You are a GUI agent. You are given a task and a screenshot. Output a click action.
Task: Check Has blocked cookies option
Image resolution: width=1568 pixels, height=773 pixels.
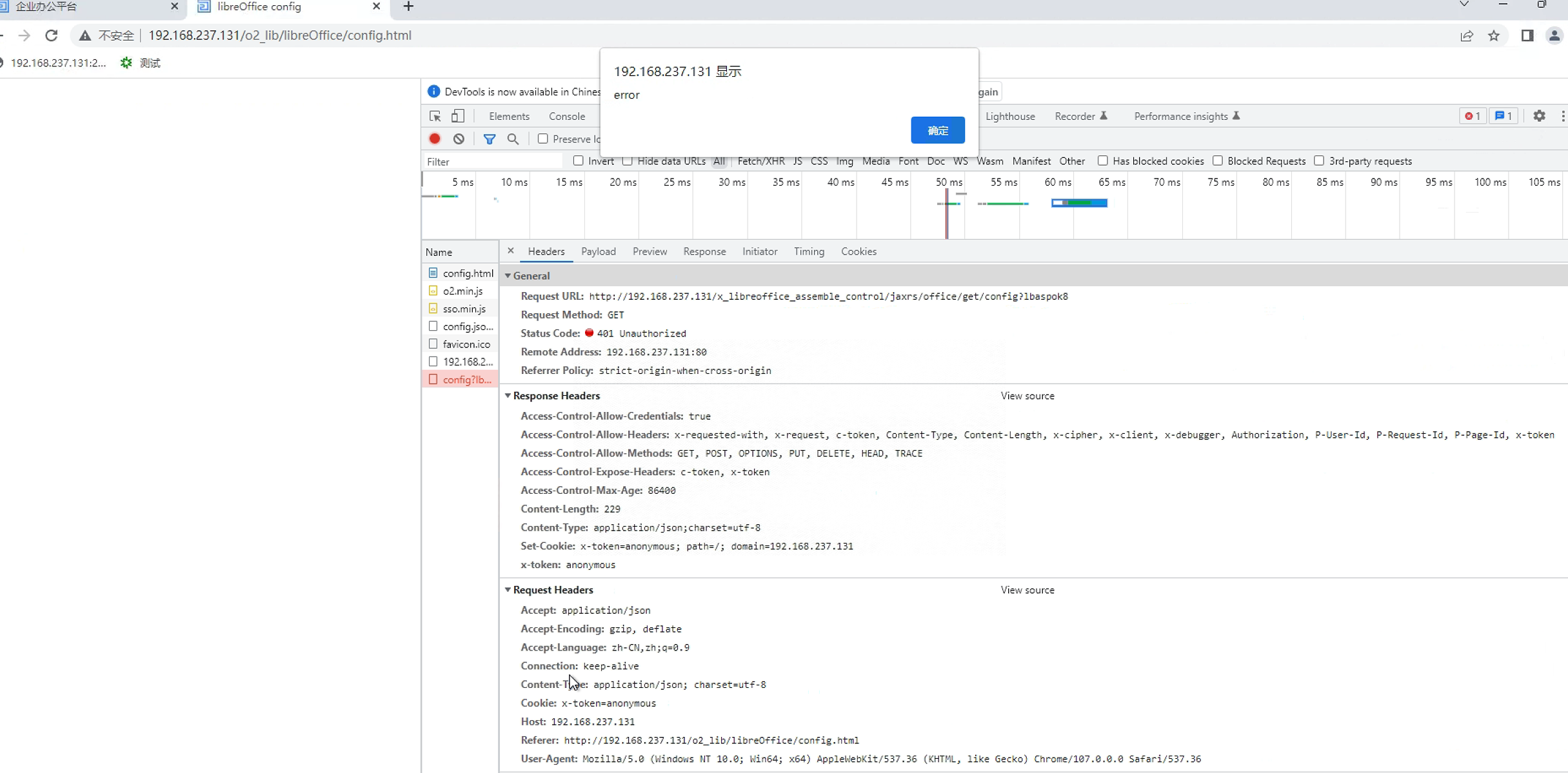(x=1103, y=161)
